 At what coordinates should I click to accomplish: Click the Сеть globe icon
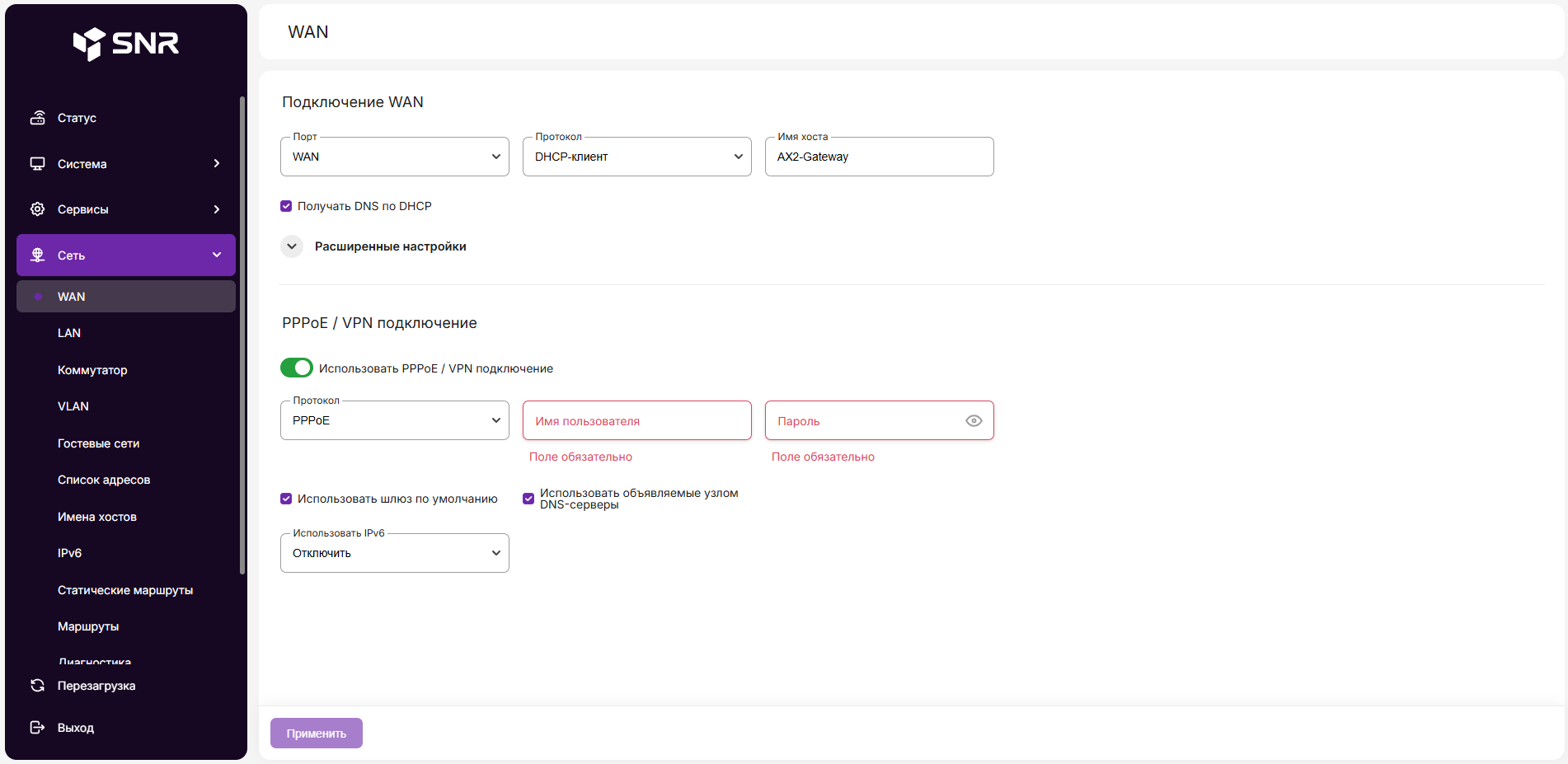pos(37,255)
